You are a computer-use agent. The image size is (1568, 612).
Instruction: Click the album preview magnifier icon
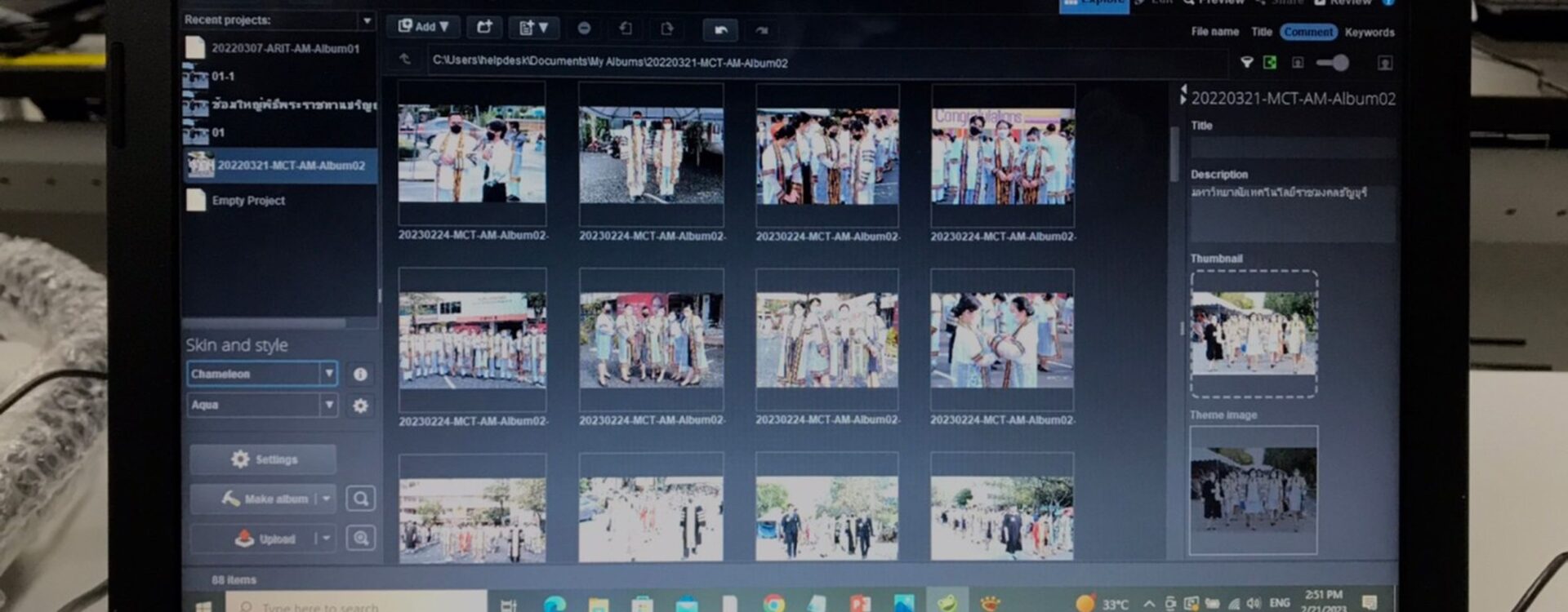tap(360, 499)
